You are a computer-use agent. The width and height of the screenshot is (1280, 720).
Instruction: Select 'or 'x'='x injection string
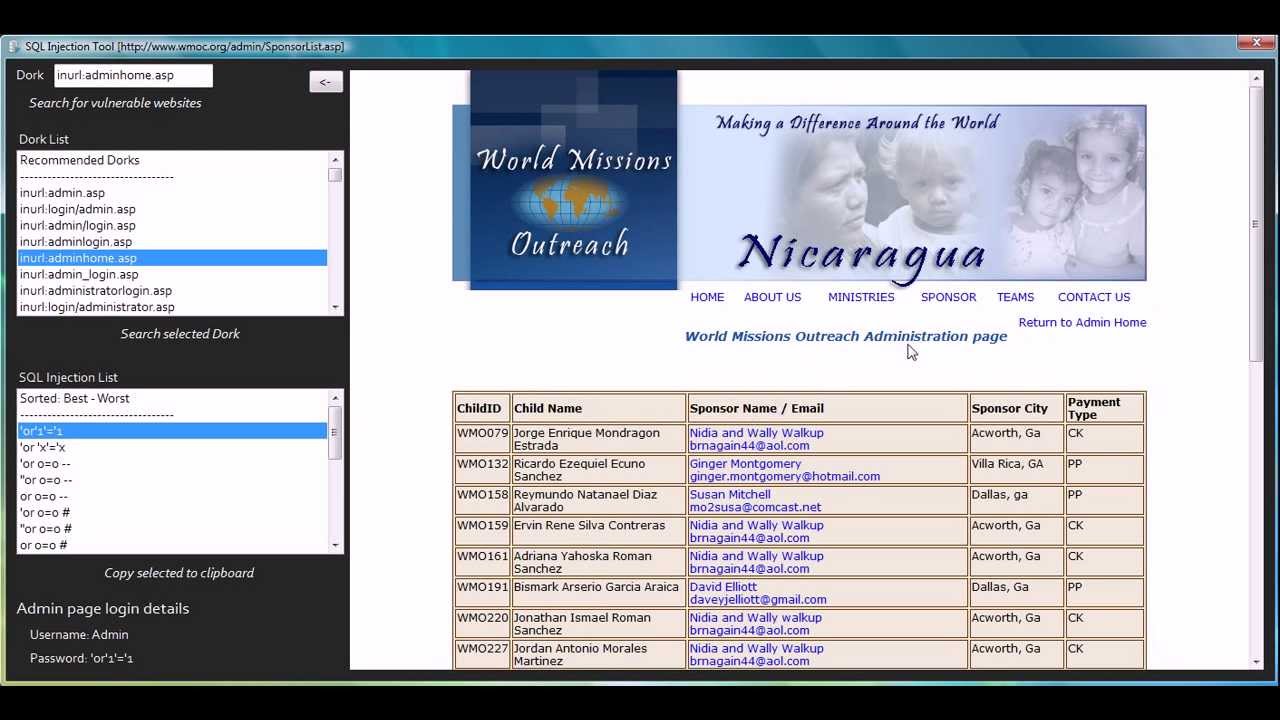172,447
